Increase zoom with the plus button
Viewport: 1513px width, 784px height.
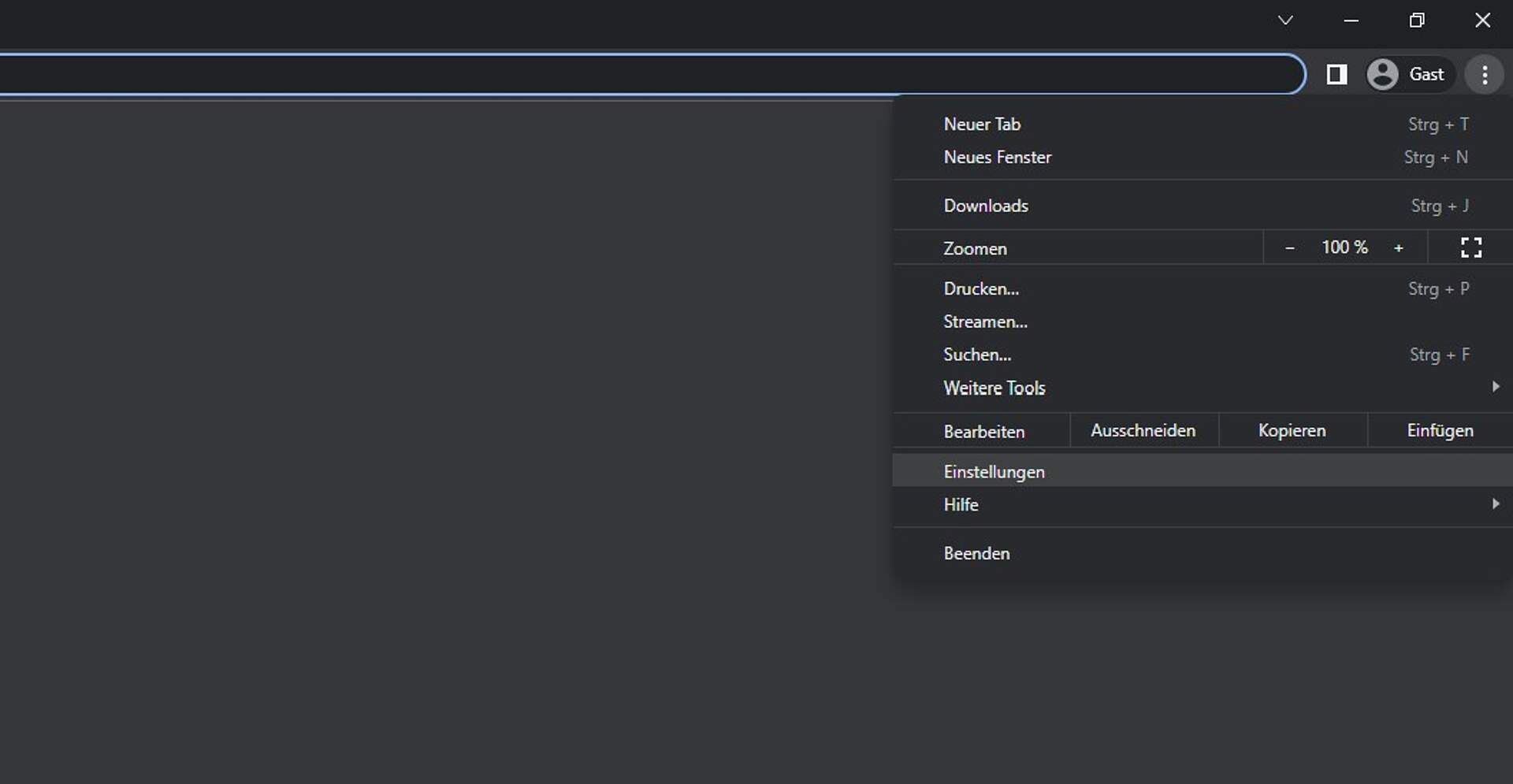pyautogui.click(x=1399, y=248)
